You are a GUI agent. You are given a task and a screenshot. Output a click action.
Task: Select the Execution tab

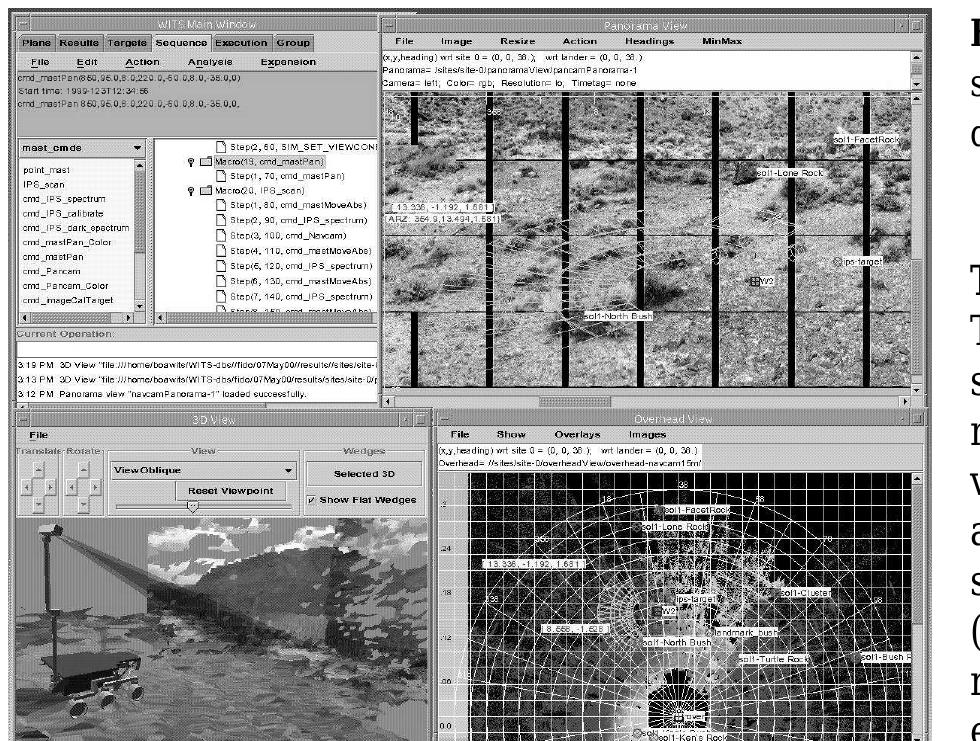241,42
